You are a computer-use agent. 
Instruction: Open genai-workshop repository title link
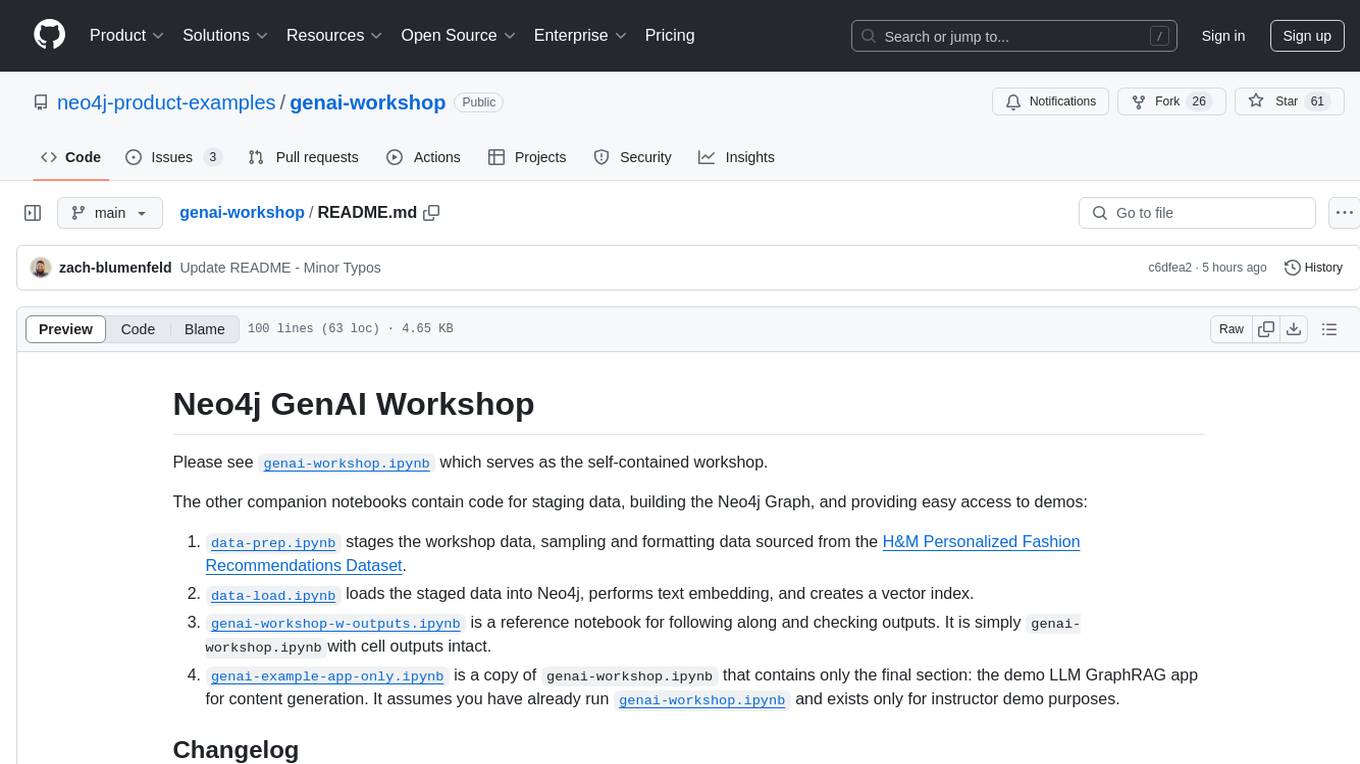tap(368, 102)
